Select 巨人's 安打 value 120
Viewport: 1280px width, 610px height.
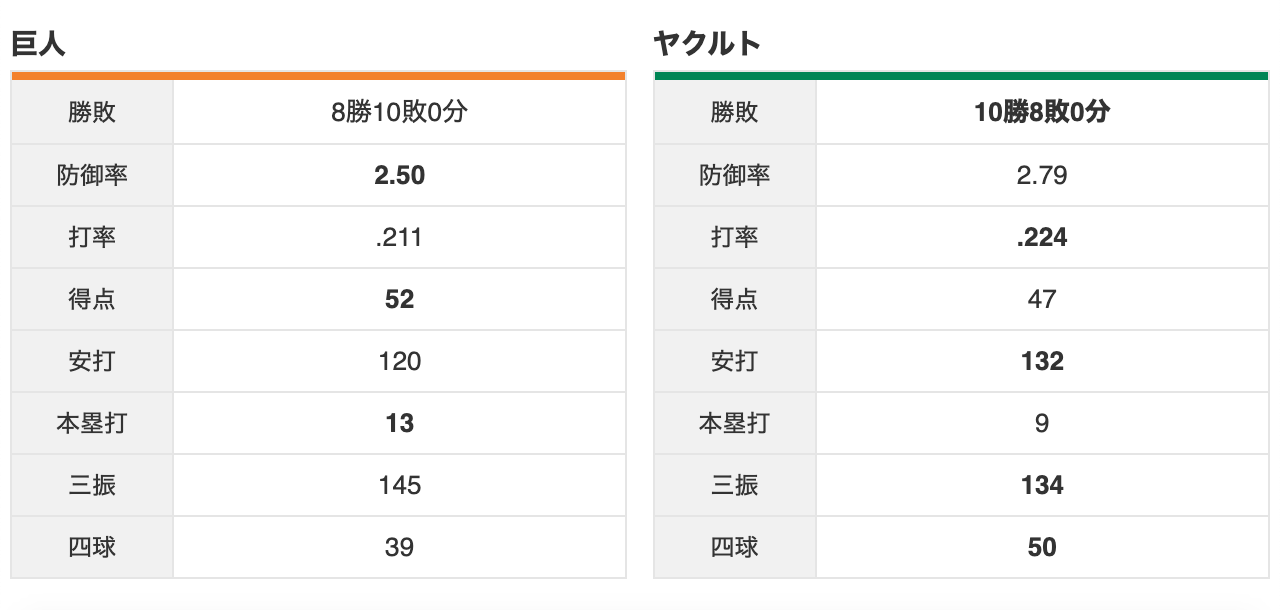point(399,362)
